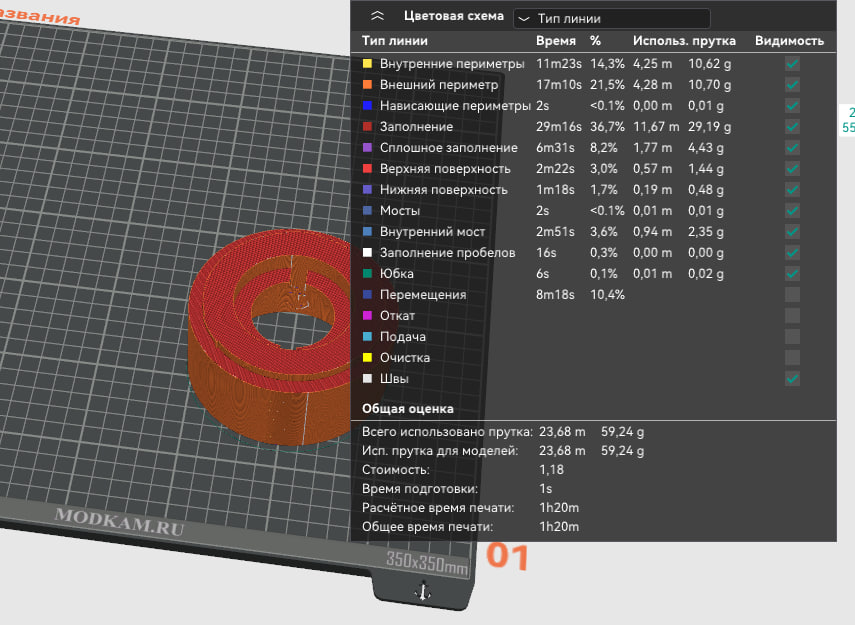This screenshot has width=855, height=625.
Task: Toggle visibility of Внешний периметр
Action: pos(792,85)
